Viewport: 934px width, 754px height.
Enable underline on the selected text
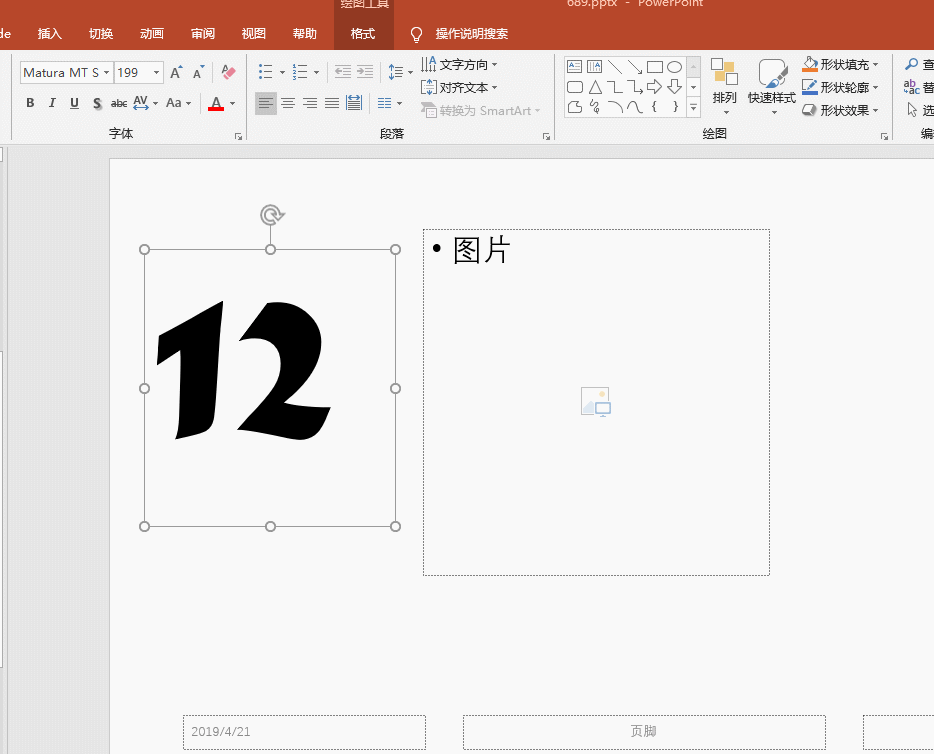[74, 103]
